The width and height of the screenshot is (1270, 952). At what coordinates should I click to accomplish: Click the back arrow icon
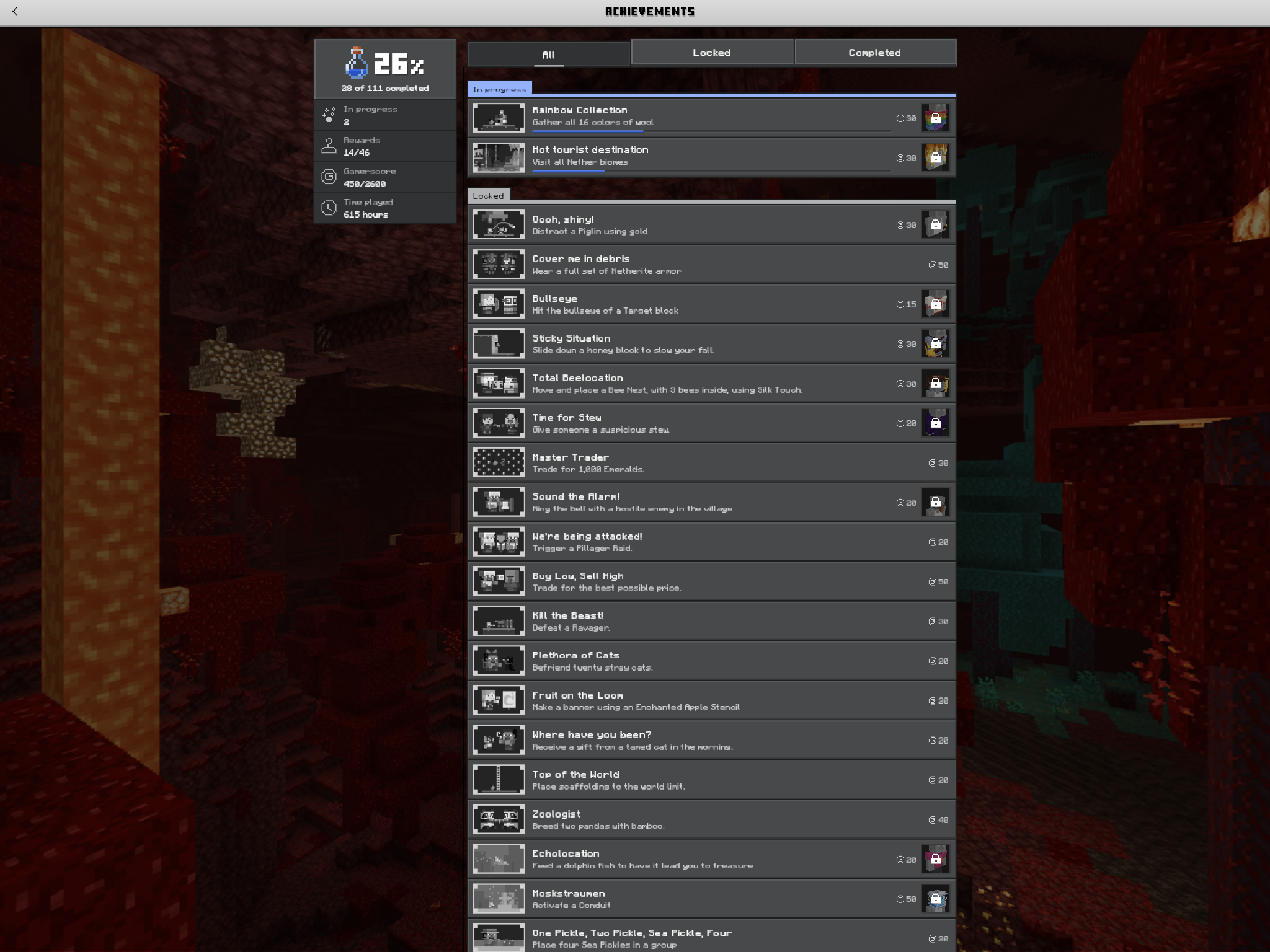[15, 12]
